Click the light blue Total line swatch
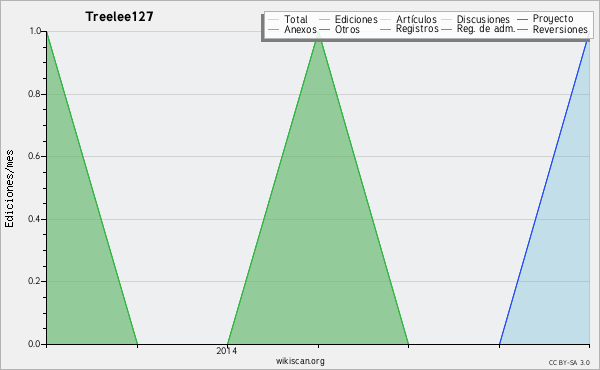Viewport: 600px width, 370px height. click(x=273, y=20)
